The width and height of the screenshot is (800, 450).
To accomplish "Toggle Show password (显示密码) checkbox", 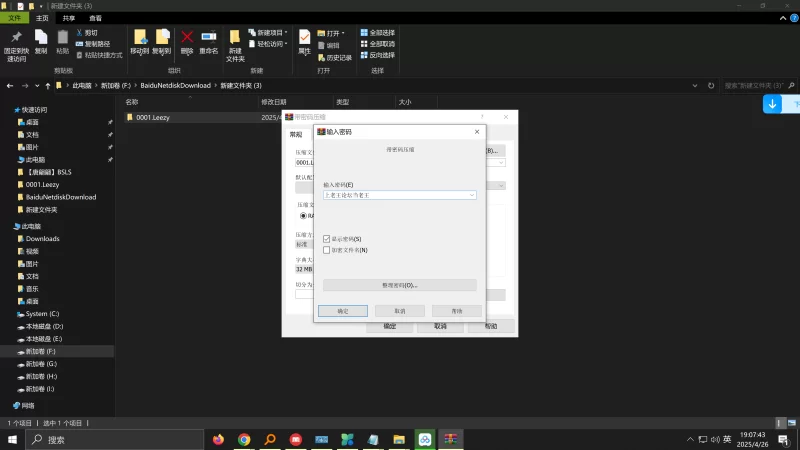I will coord(327,239).
